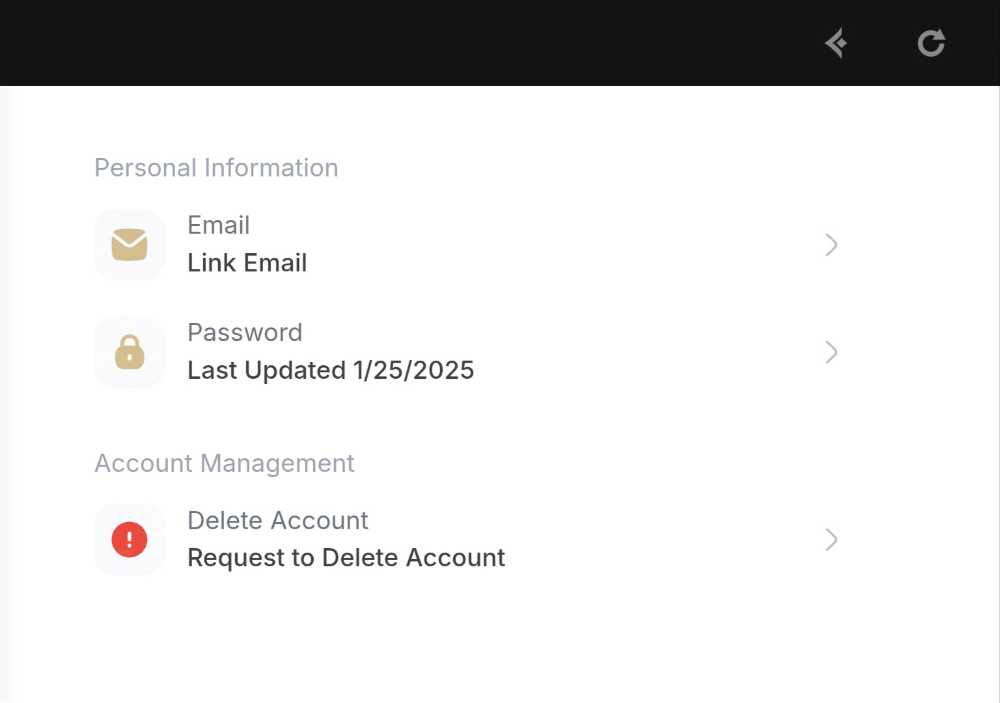
Task: Click the red Delete Account warning icon
Action: 129,540
